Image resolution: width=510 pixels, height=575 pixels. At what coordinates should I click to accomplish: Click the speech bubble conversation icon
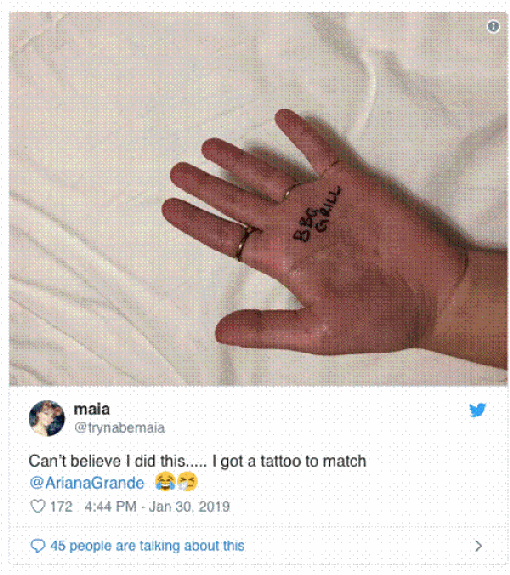(37, 546)
